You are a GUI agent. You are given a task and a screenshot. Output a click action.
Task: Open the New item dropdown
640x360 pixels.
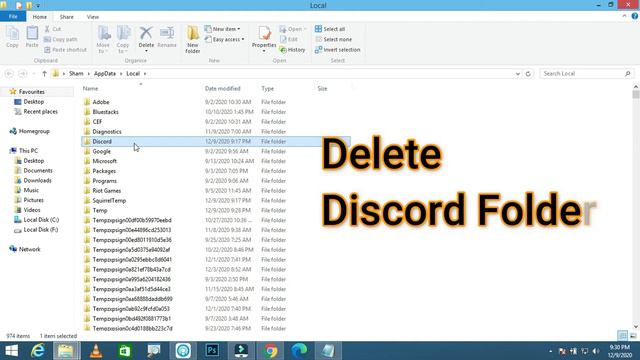click(222, 29)
